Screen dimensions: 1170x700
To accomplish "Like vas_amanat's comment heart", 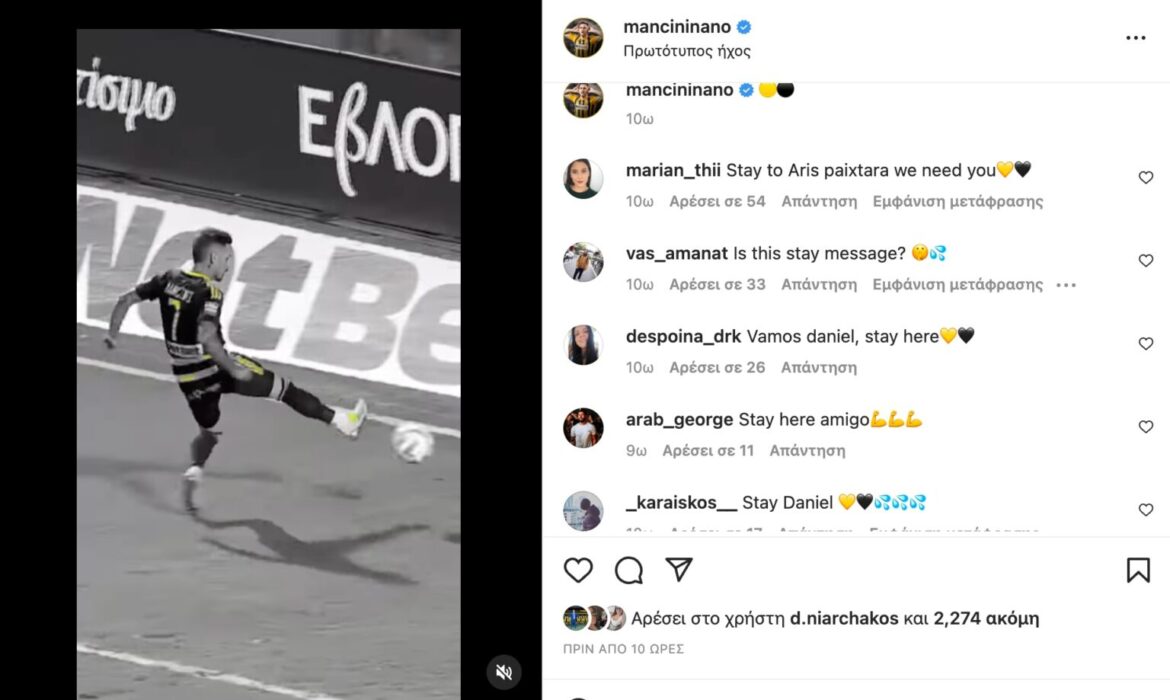I will pyautogui.click(x=1145, y=260).
